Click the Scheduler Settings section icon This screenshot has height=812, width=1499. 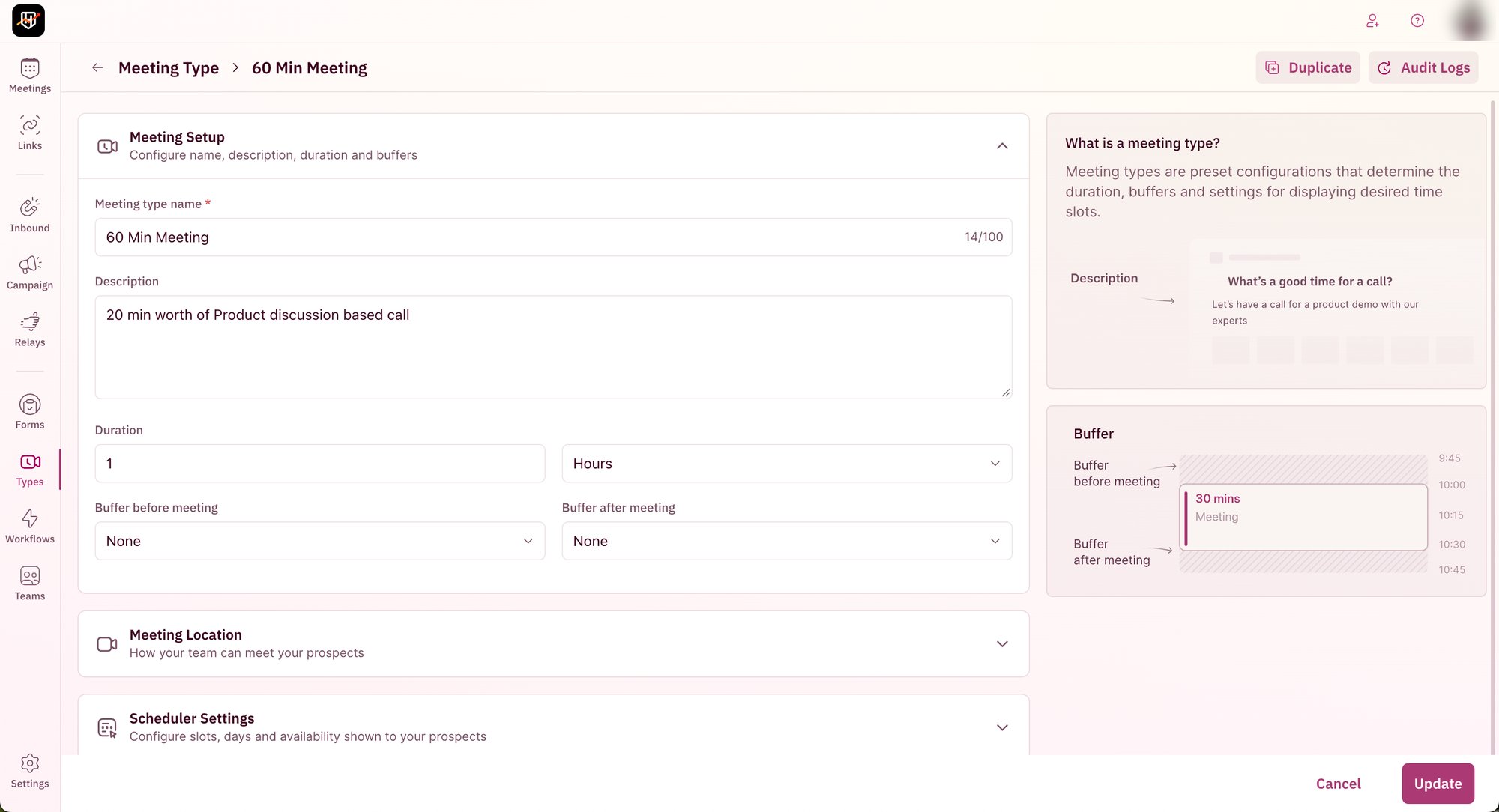(107, 727)
